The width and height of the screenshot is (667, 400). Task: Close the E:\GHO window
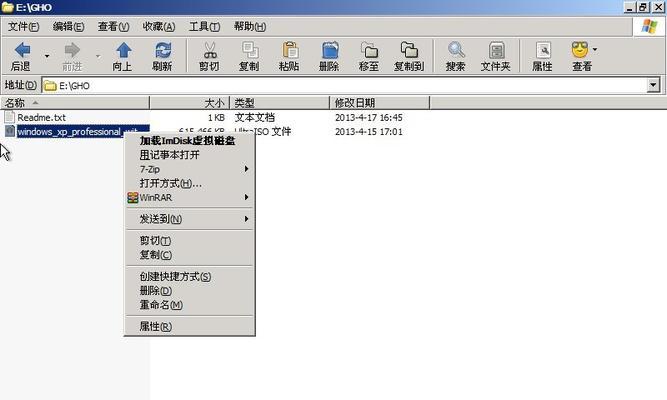coord(658,7)
